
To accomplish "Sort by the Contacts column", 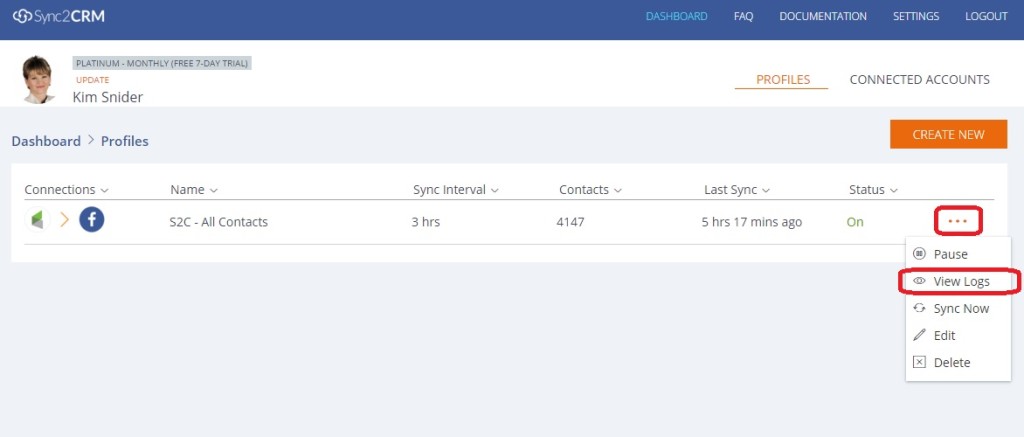I will (x=590, y=189).
